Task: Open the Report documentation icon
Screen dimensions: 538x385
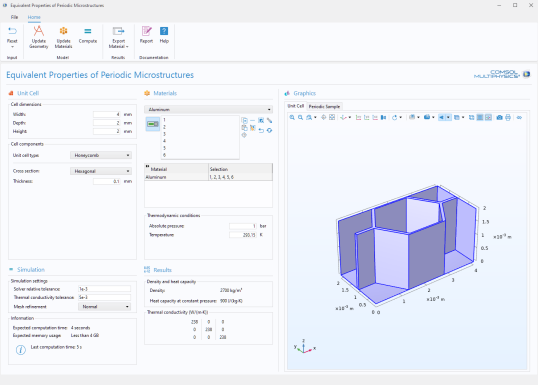Action: (146, 35)
